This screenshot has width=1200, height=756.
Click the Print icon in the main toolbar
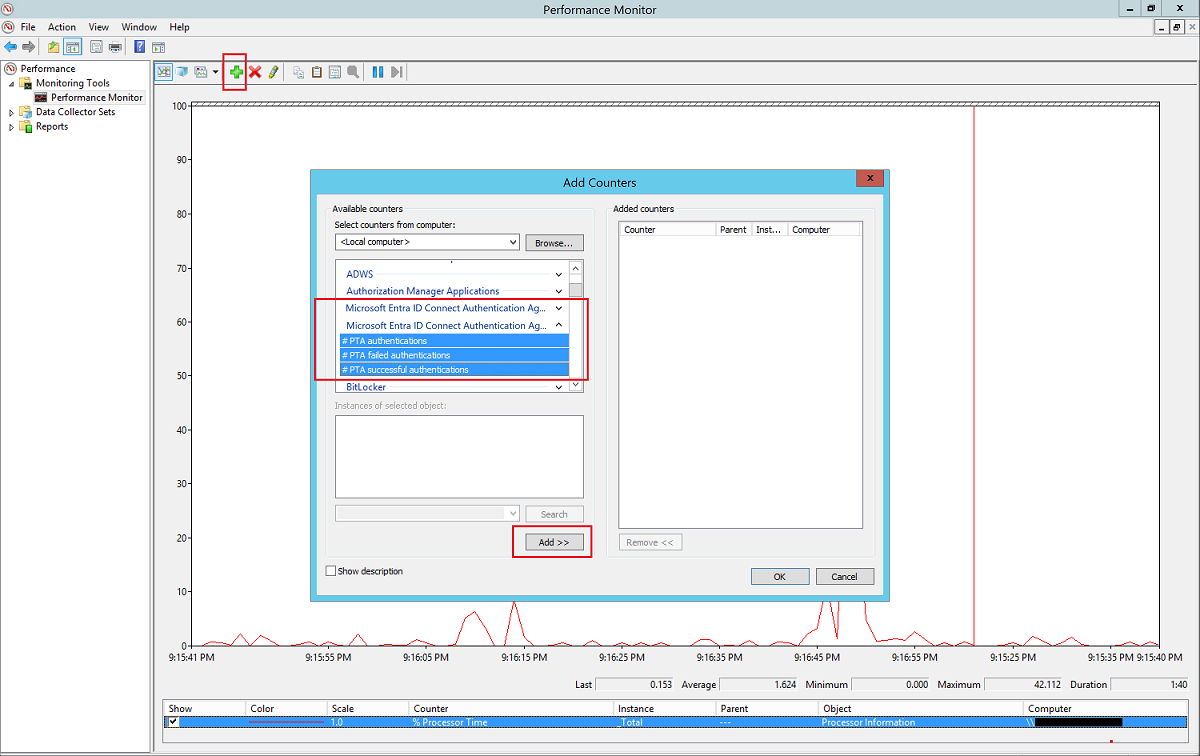[x=115, y=46]
